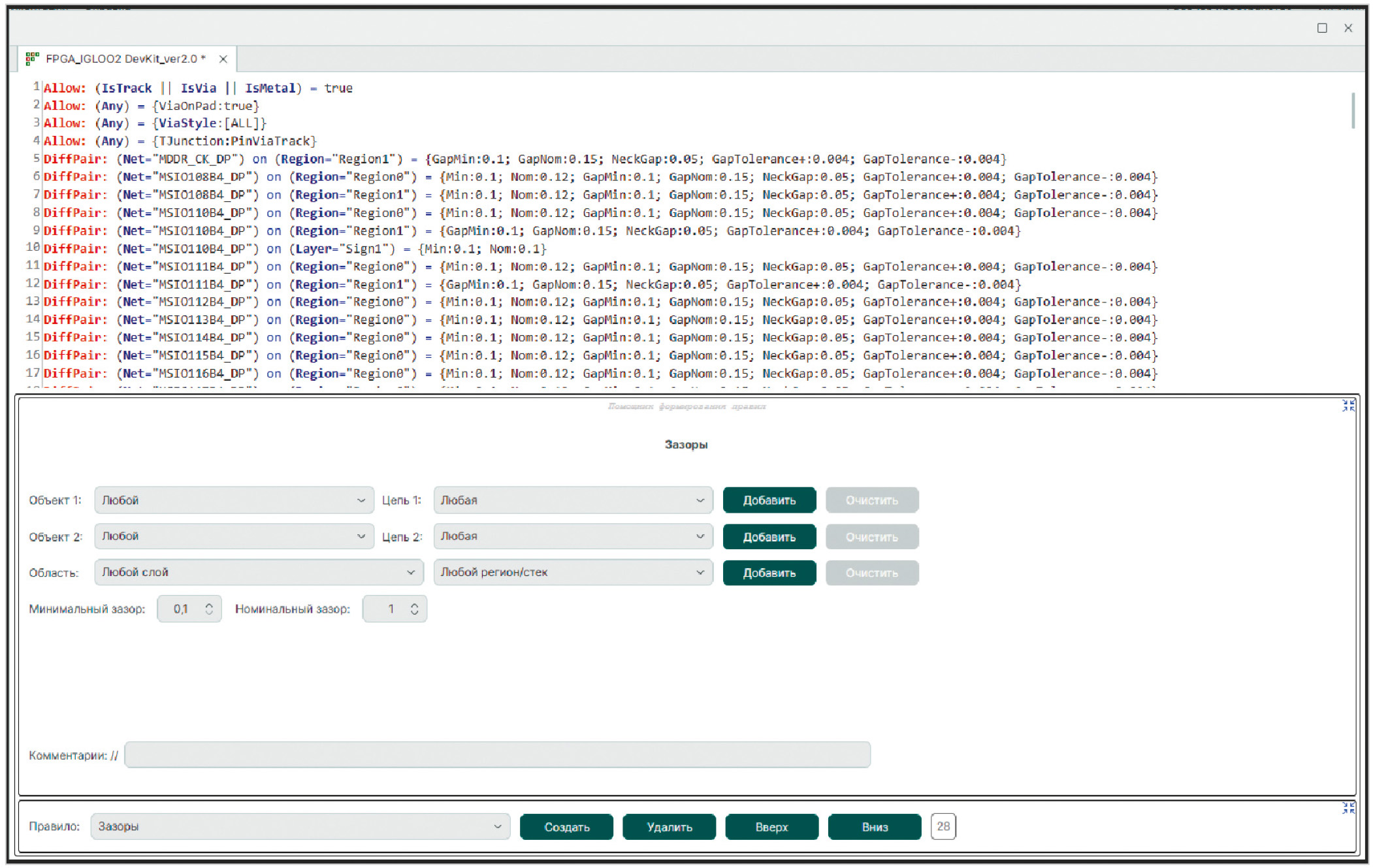Maximize the window

coord(1322,27)
